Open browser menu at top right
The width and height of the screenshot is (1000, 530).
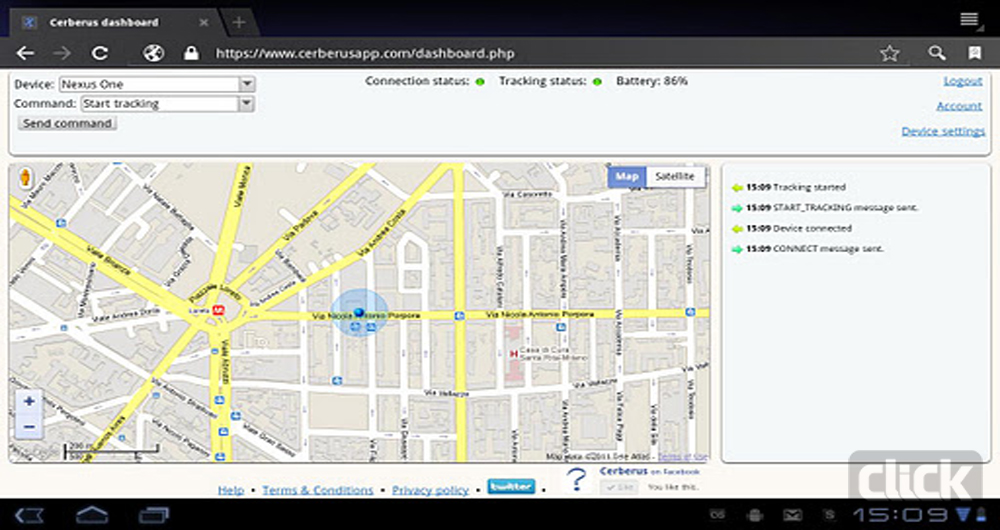click(968, 19)
